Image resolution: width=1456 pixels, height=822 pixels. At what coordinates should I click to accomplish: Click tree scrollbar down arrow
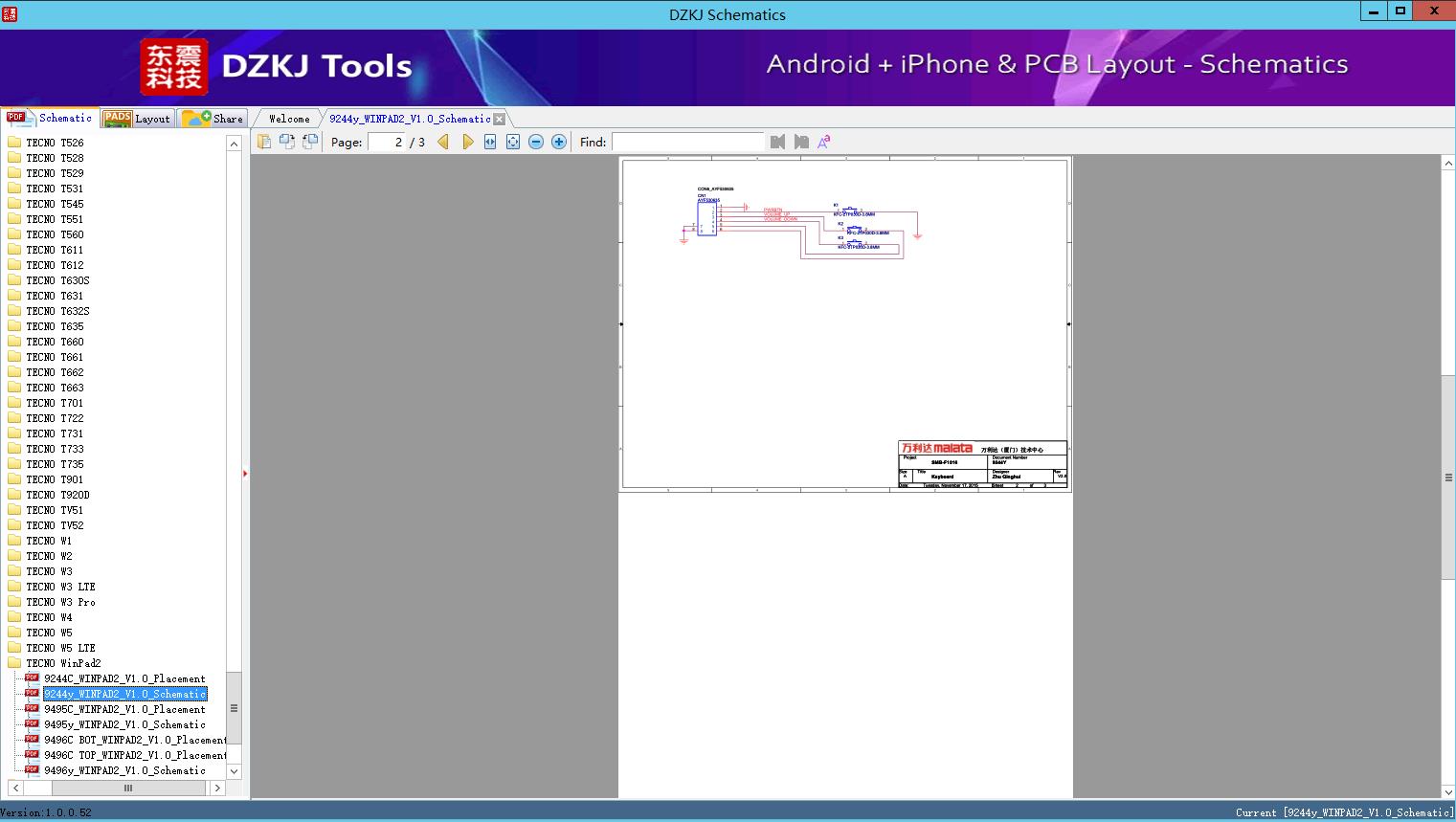[234, 771]
